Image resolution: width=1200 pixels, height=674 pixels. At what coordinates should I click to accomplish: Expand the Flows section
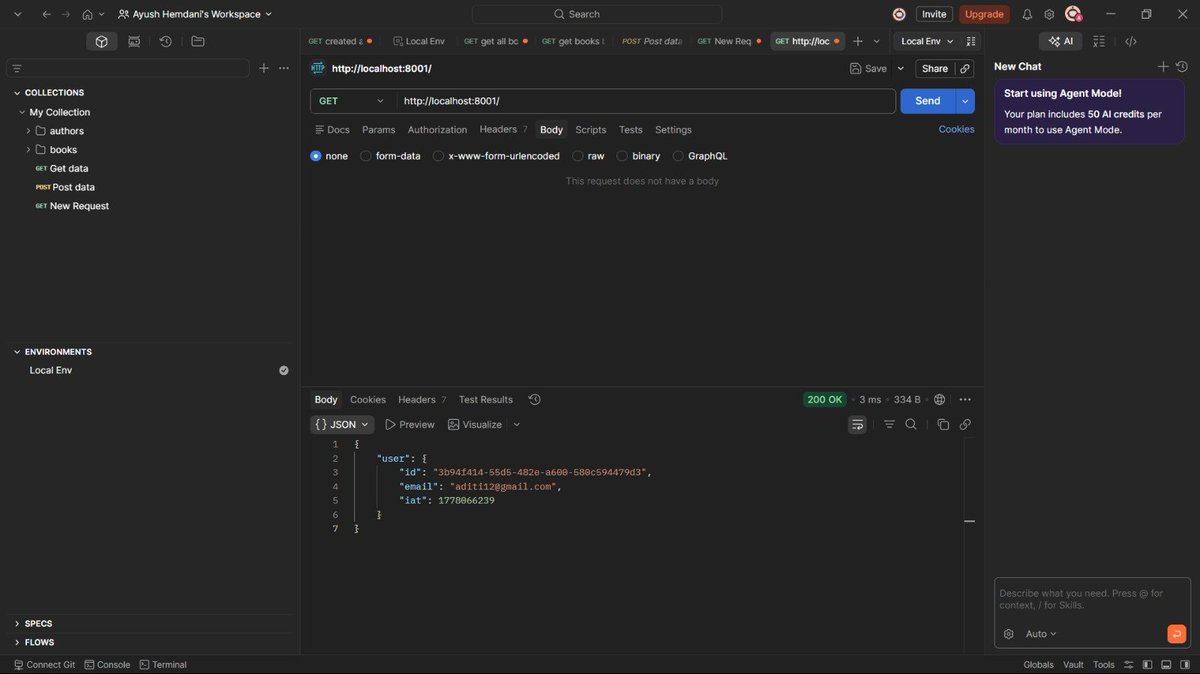pos(17,642)
